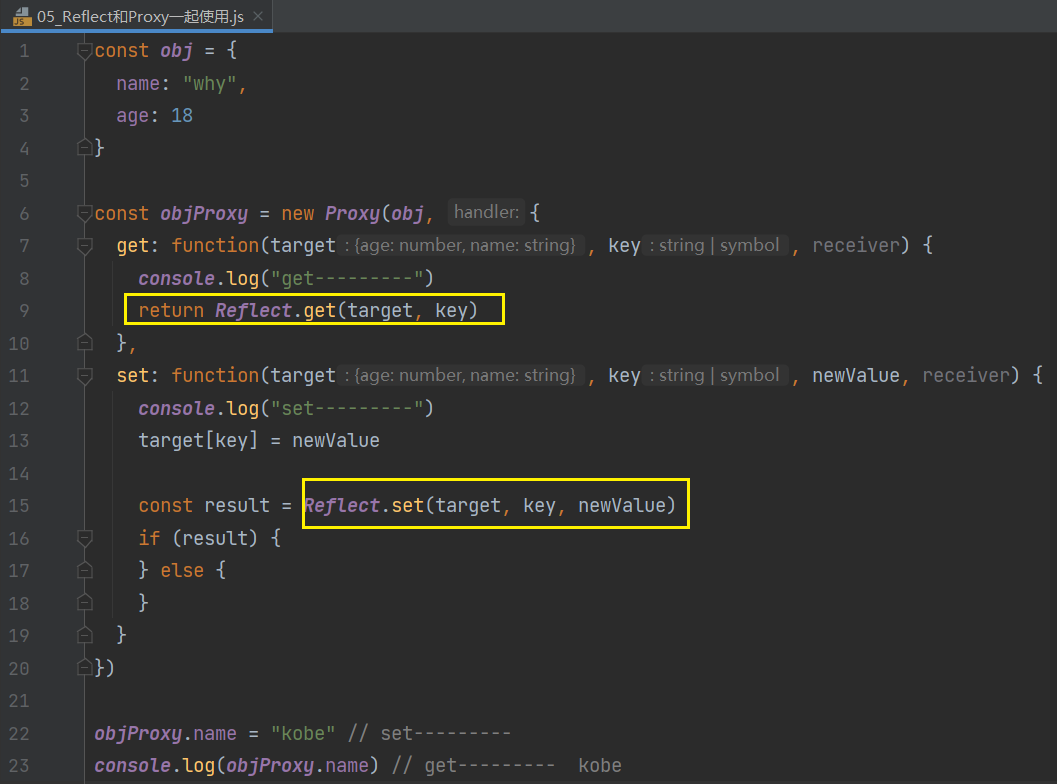The width and height of the screenshot is (1057, 784).
Task: Click "const result" on line 15
Action: tap(204, 506)
